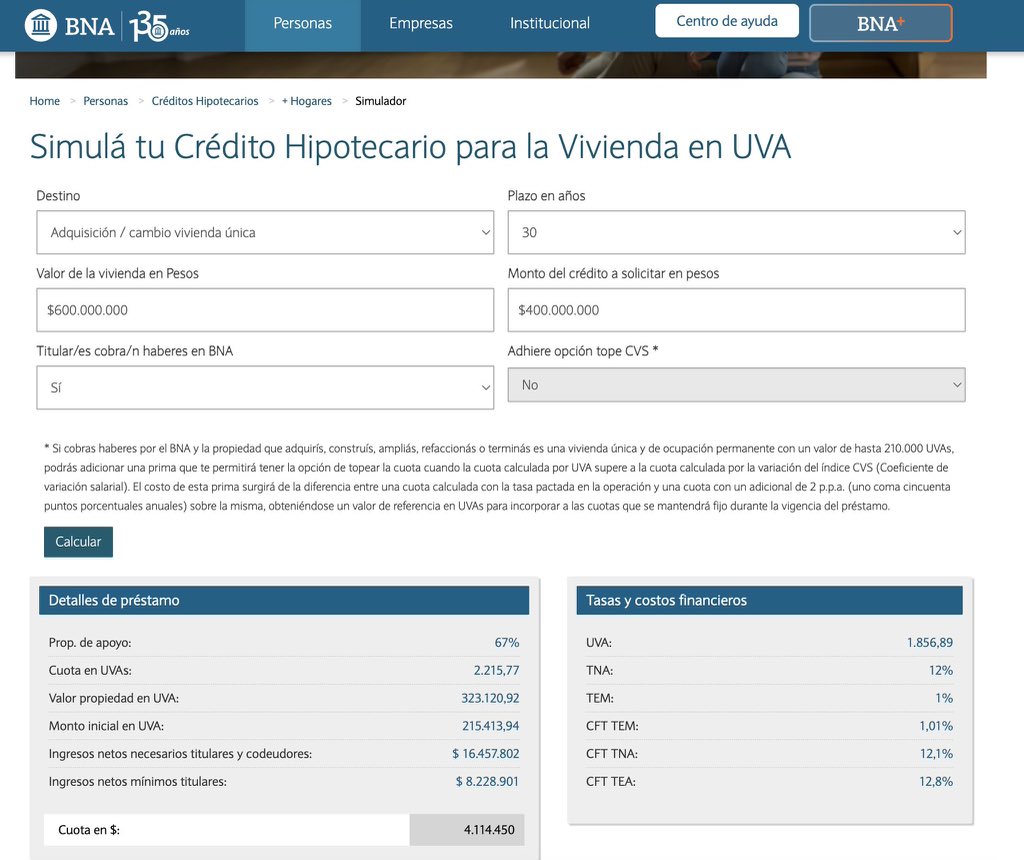Open the Personas tab
Image resolution: width=1024 pixels, height=860 pixels.
coord(302,24)
